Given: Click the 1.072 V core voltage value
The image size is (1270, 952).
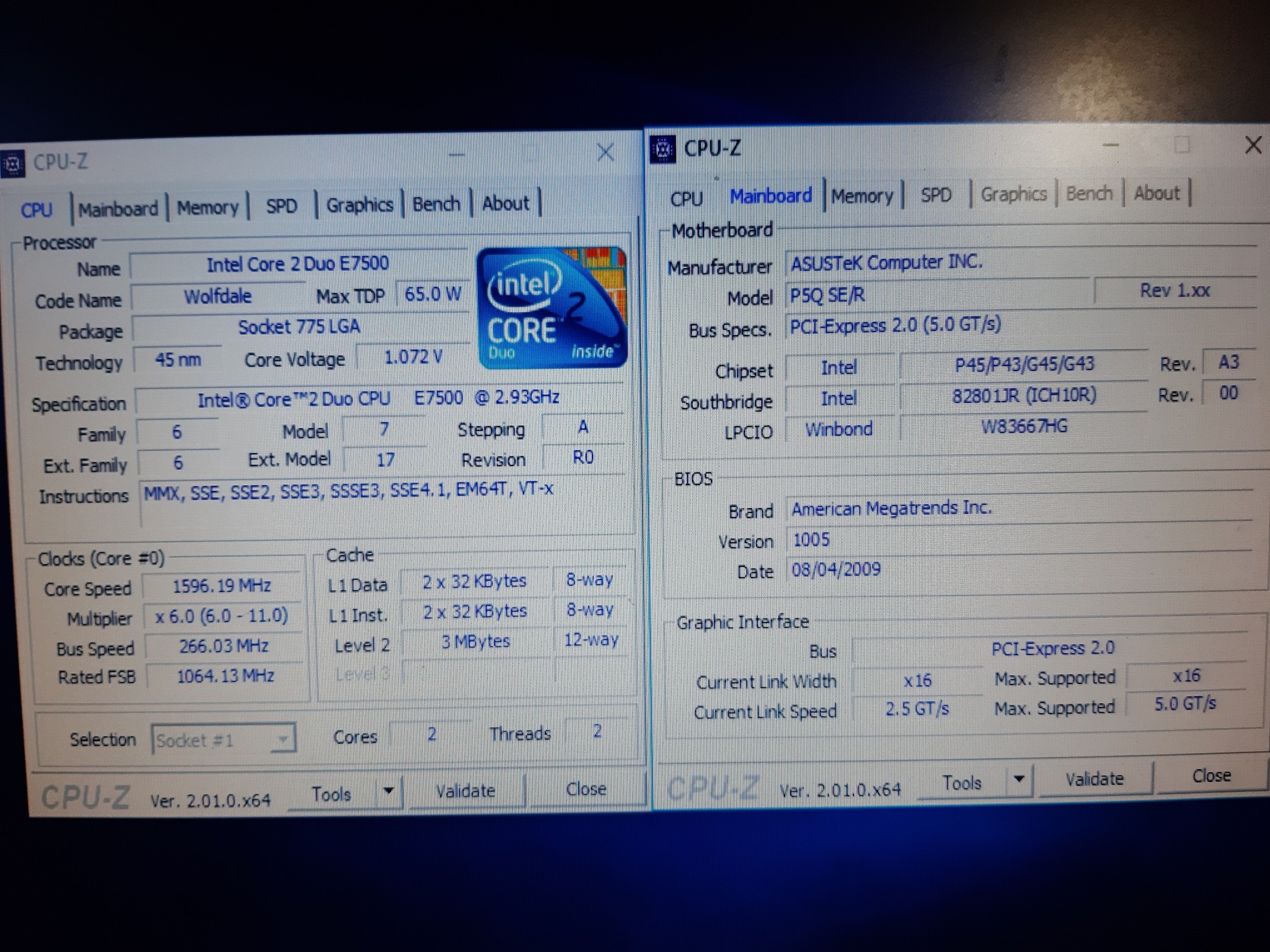Looking at the screenshot, I should (413, 357).
